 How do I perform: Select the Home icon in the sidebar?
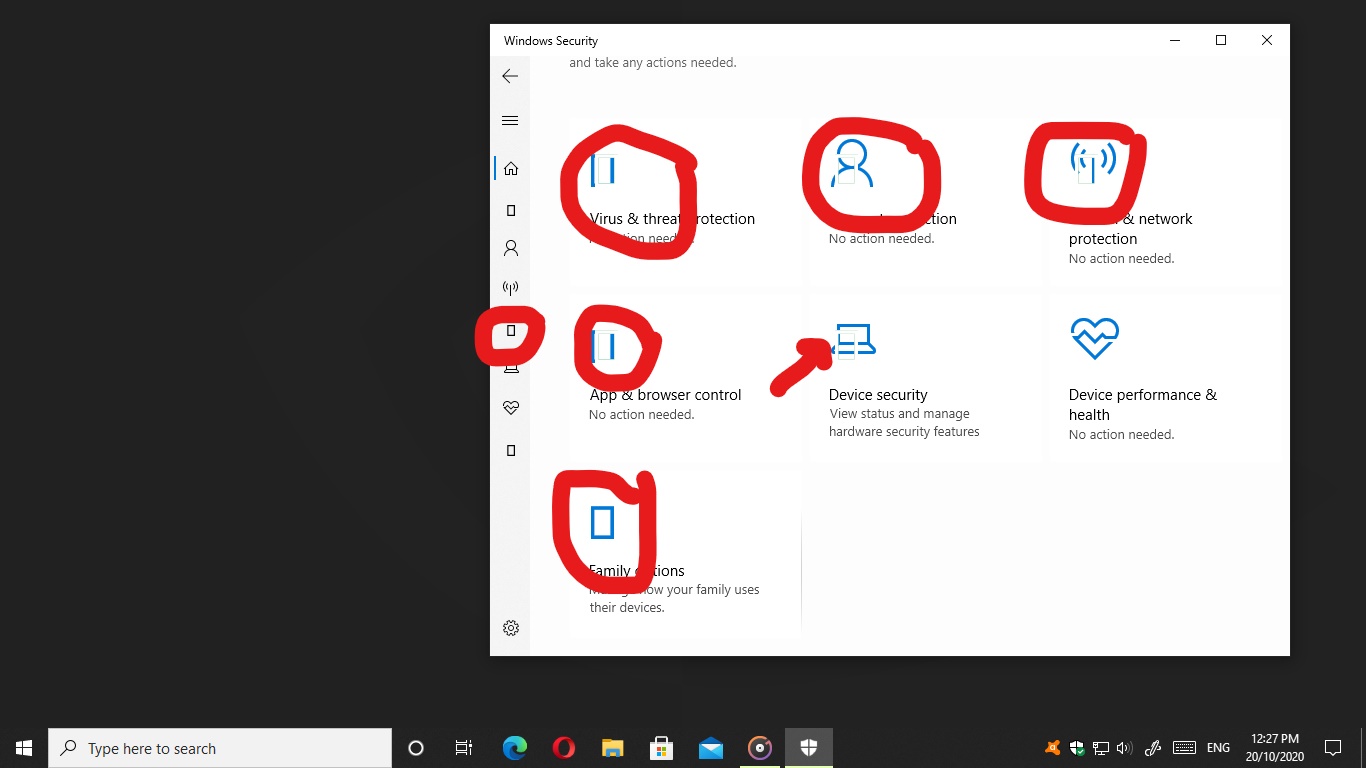pyautogui.click(x=511, y=168)
